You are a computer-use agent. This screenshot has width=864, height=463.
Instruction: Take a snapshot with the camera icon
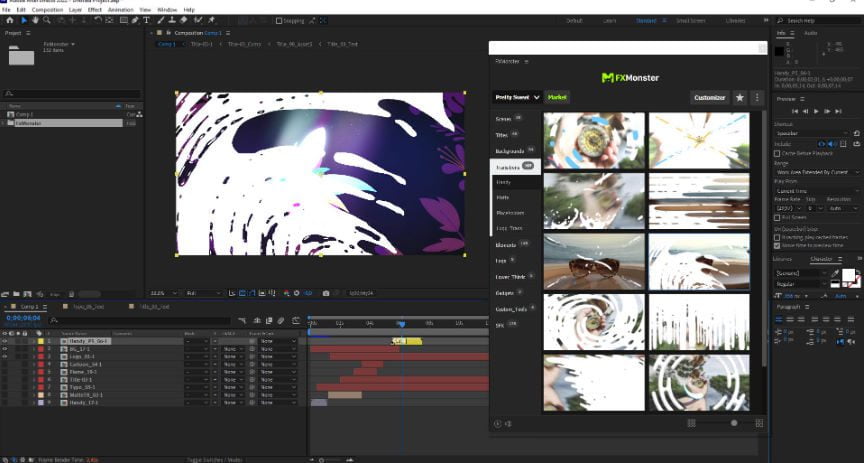coord(326,293)
